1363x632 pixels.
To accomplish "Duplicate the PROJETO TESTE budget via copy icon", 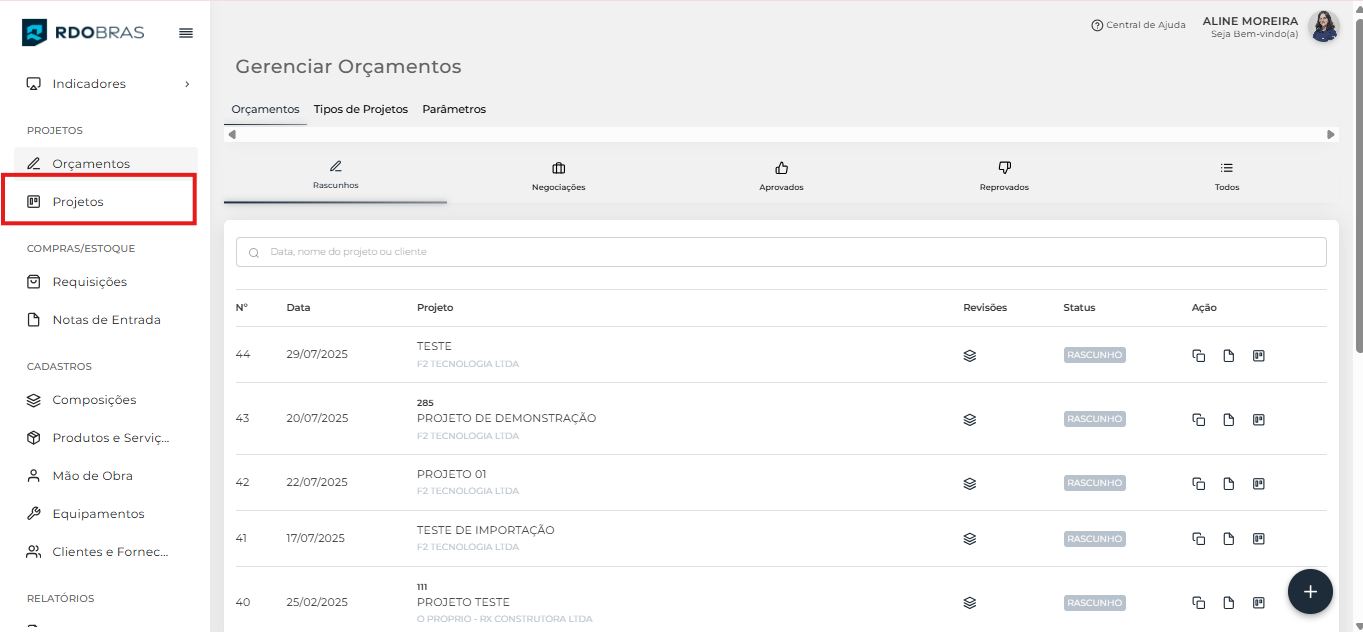I will point(1198,603).
